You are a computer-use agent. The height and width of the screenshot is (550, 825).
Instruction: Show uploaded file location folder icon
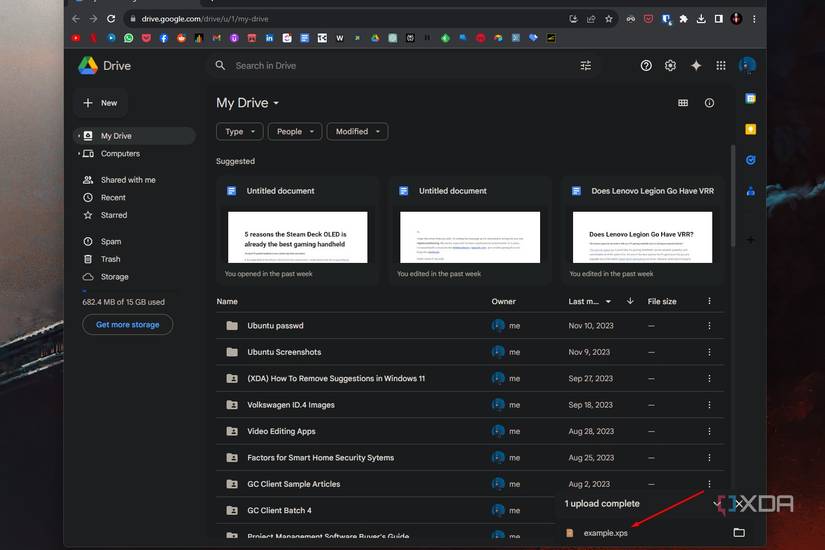pyautogui.click(x=739, y=533)
